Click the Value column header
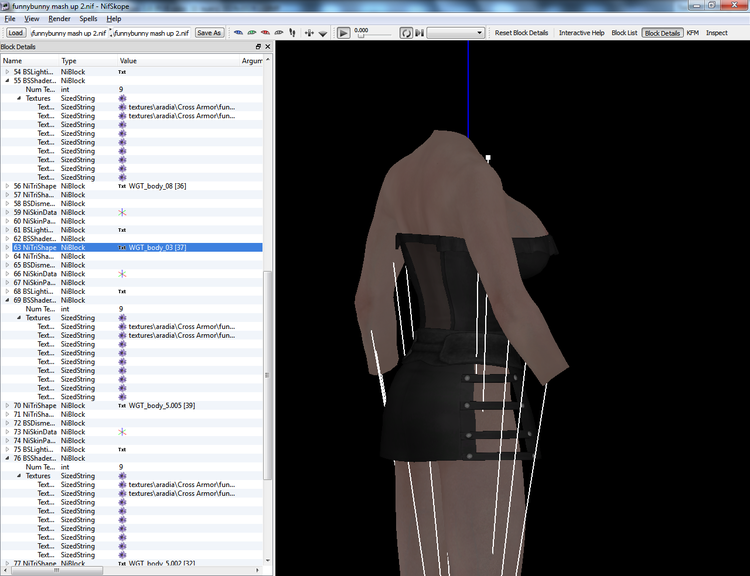 (179, 61)
